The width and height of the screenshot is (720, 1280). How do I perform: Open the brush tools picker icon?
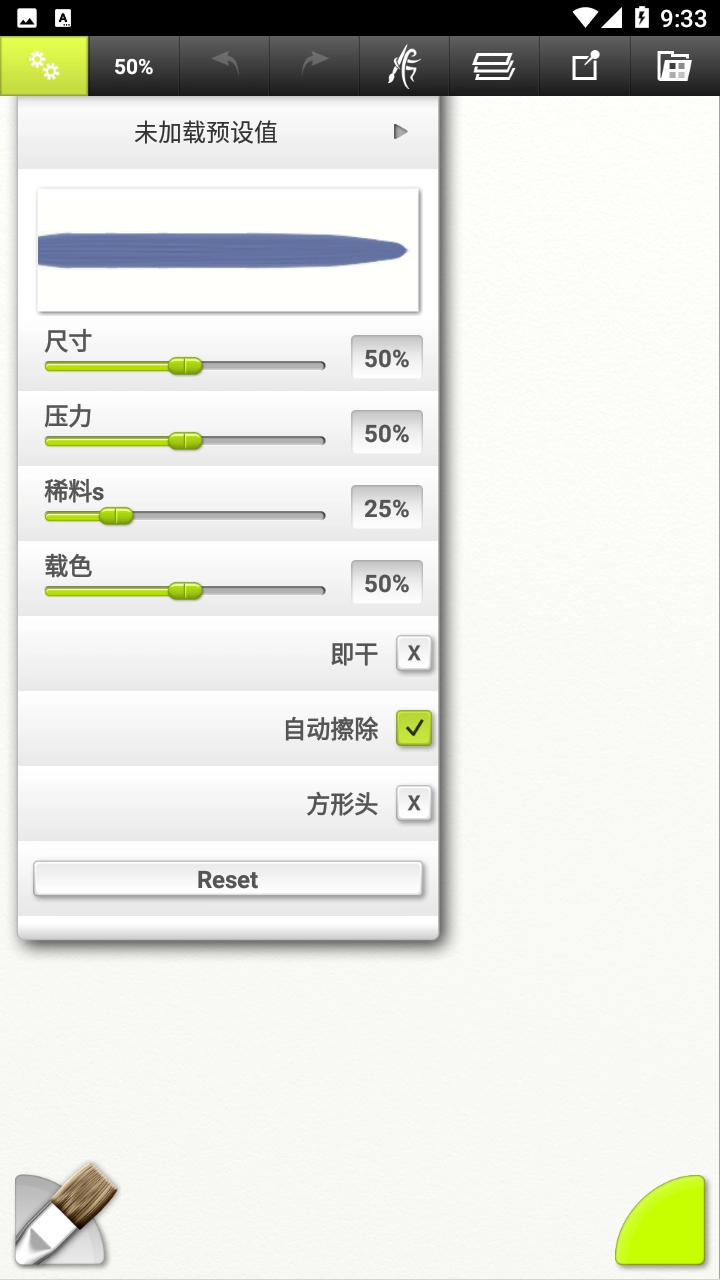(404, 65)
